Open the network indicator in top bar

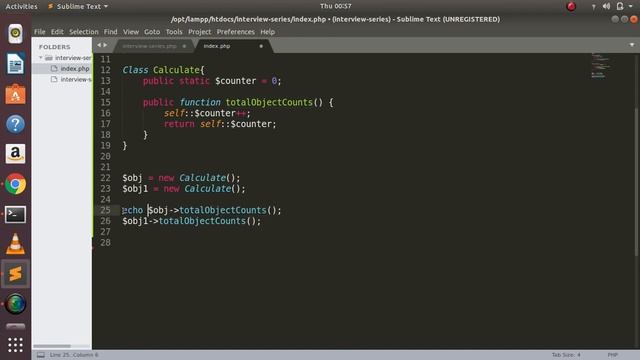click(593, 7)
